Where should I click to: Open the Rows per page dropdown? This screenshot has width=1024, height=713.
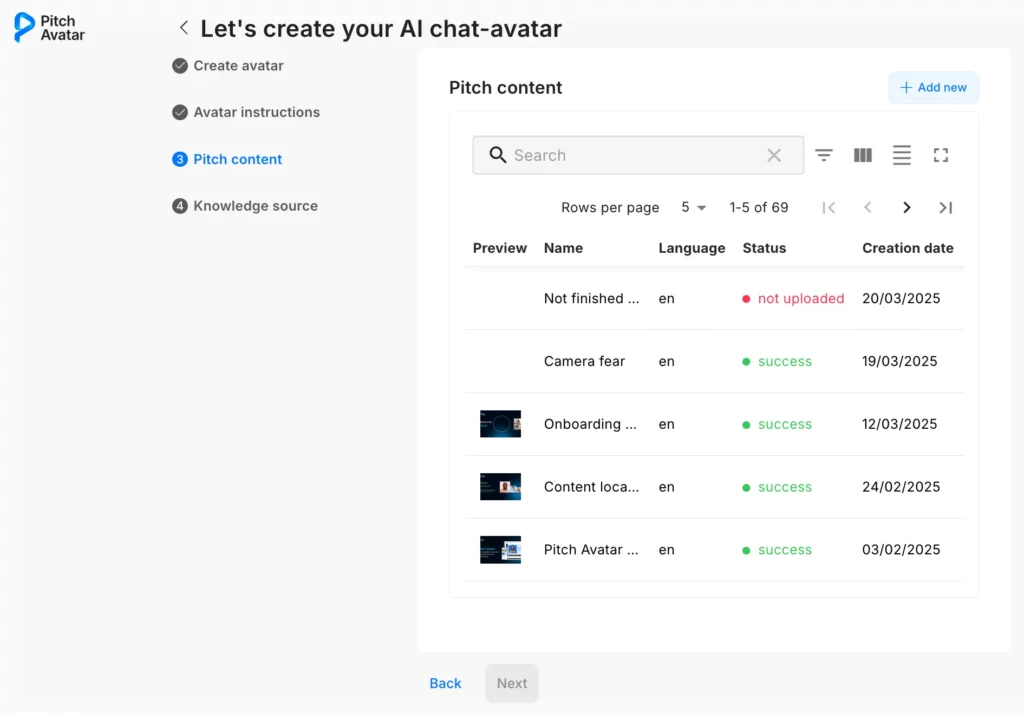click(x=694, y=207)
